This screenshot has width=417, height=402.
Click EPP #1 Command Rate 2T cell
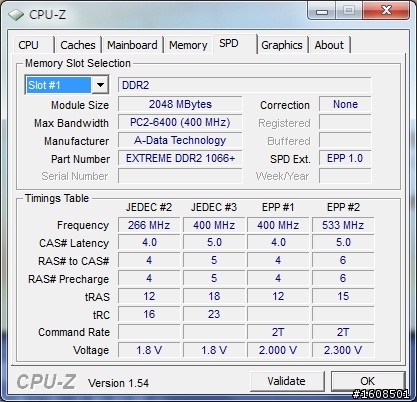tap(278, 332)
